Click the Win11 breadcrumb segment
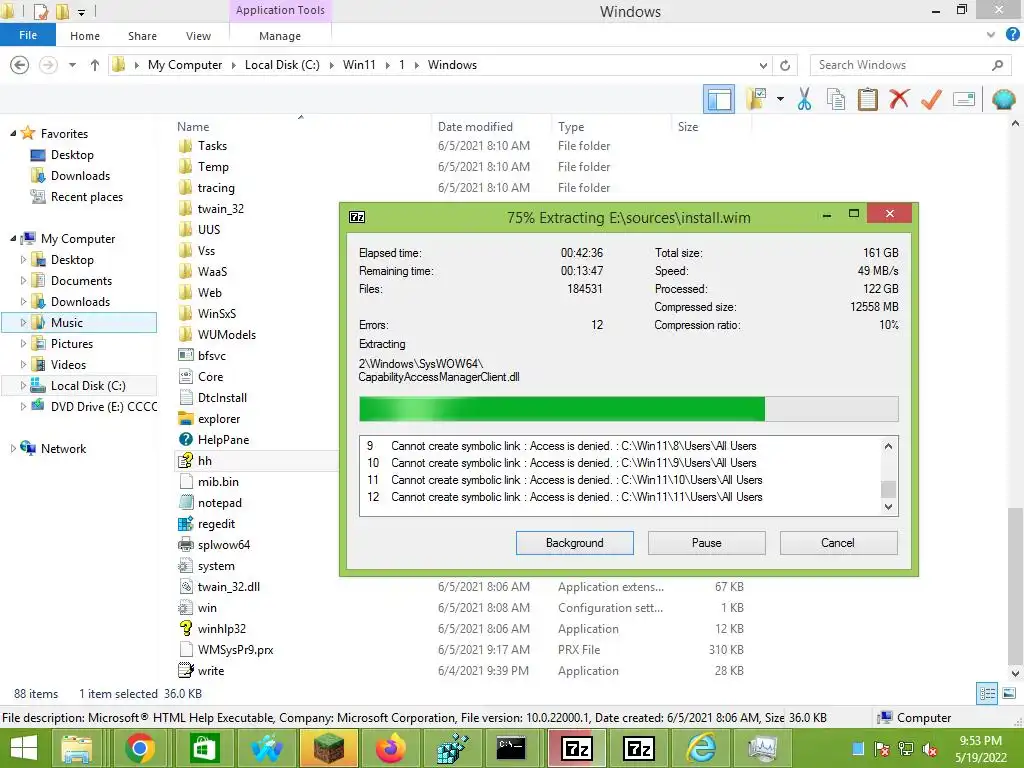Viewport: 1024px width, 768px height. tap(359, 65)
